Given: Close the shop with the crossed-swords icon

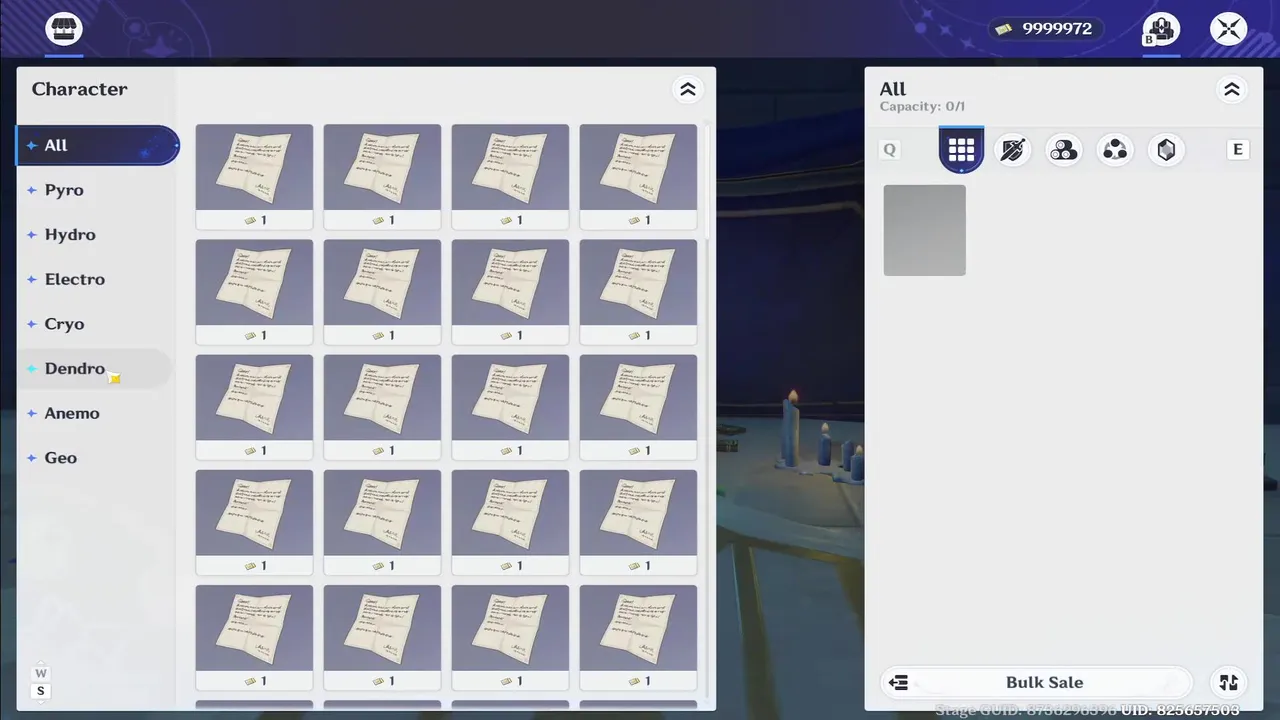Looking at the screenshot, I should (1229, 28).
